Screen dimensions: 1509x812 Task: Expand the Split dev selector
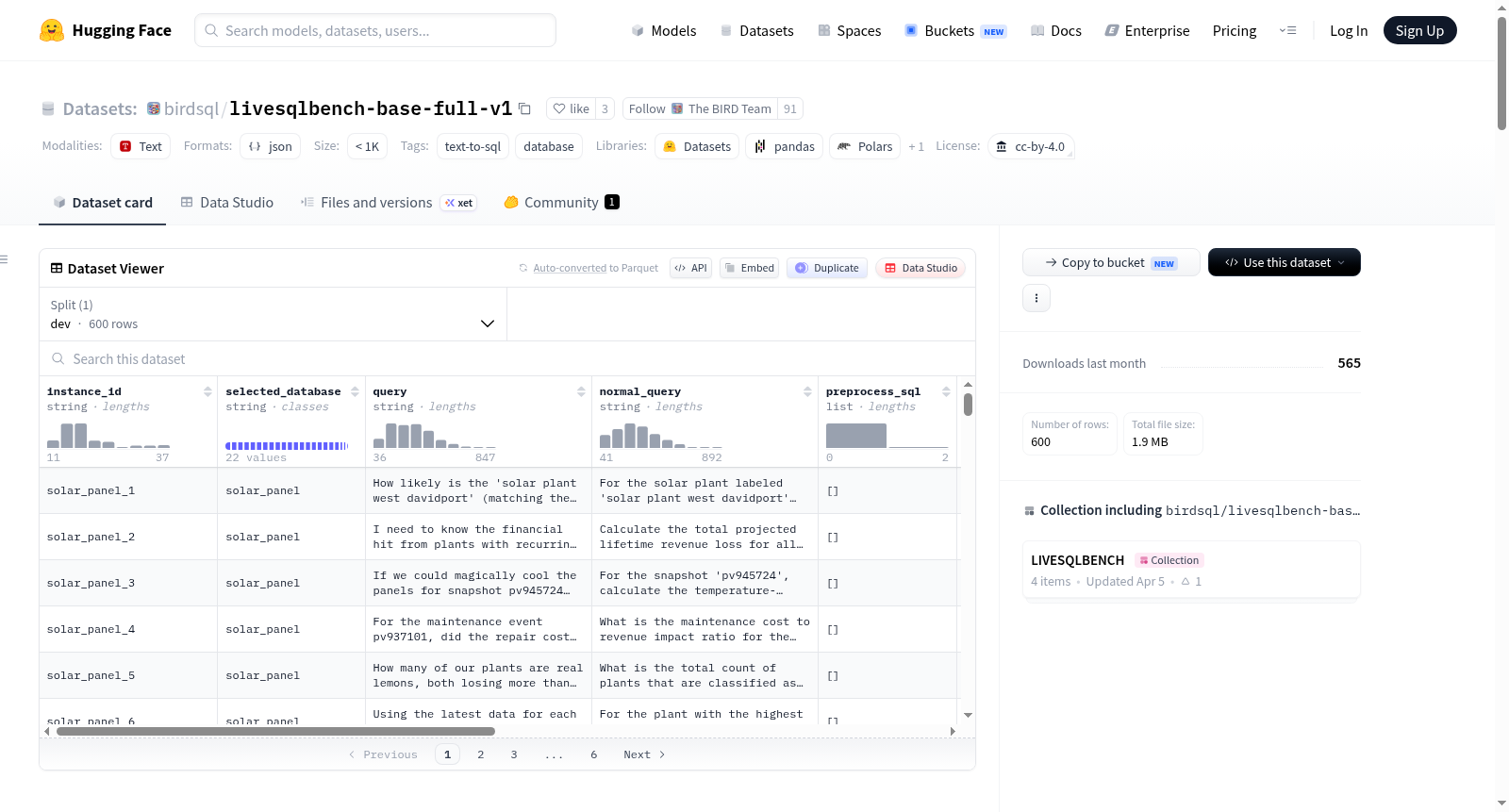coord(273,314)
